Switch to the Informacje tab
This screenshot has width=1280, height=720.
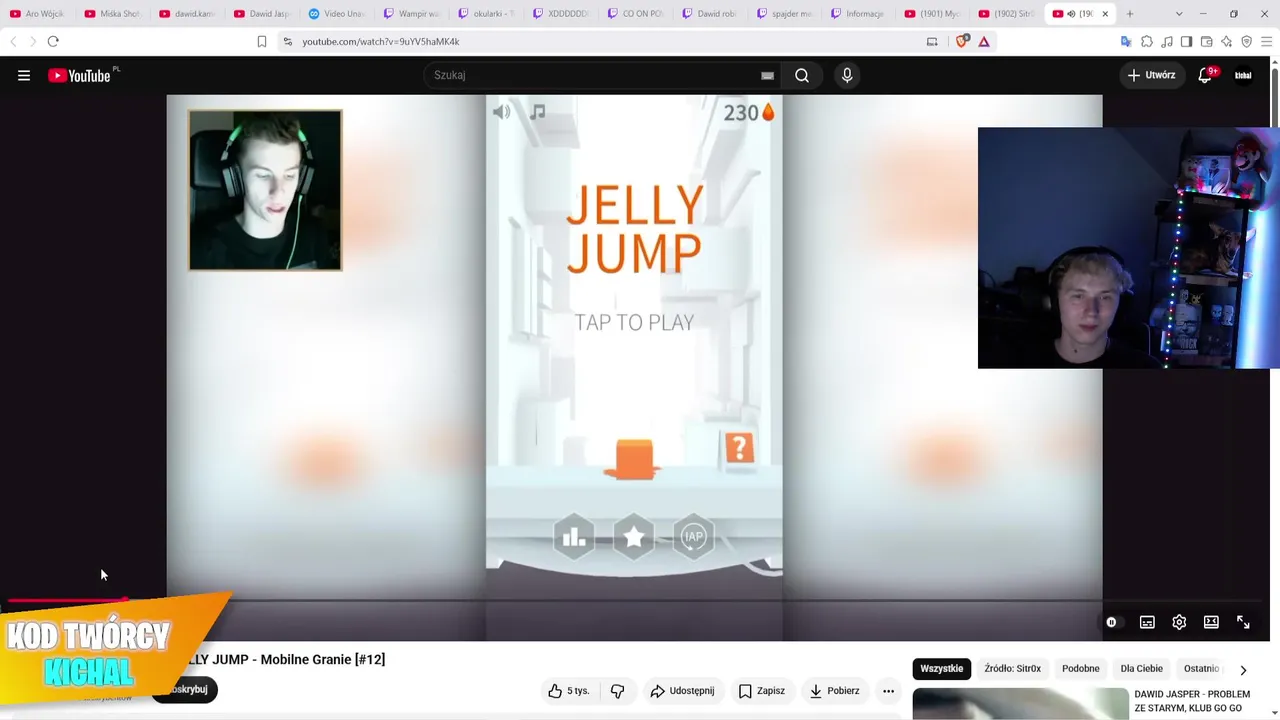pyautogui.click(x=859, y=14)
